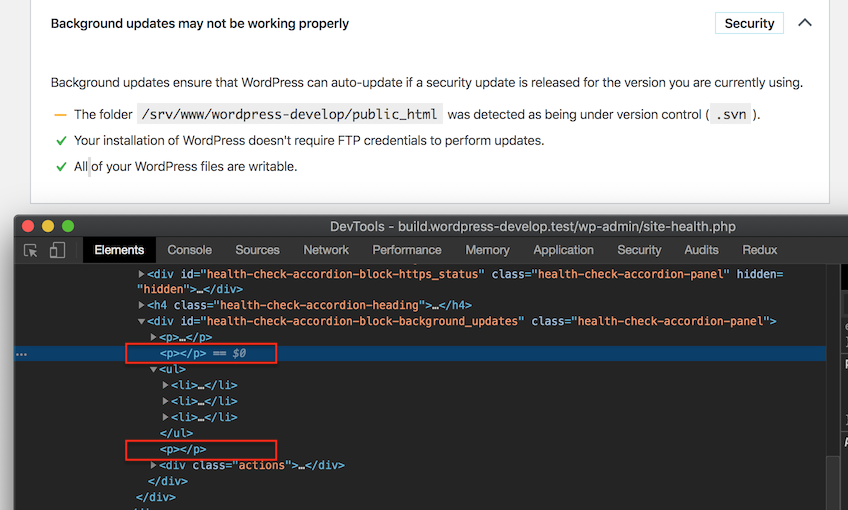
Task: Activate the DevTools inspect element picker icon
Action: [31, 250]
